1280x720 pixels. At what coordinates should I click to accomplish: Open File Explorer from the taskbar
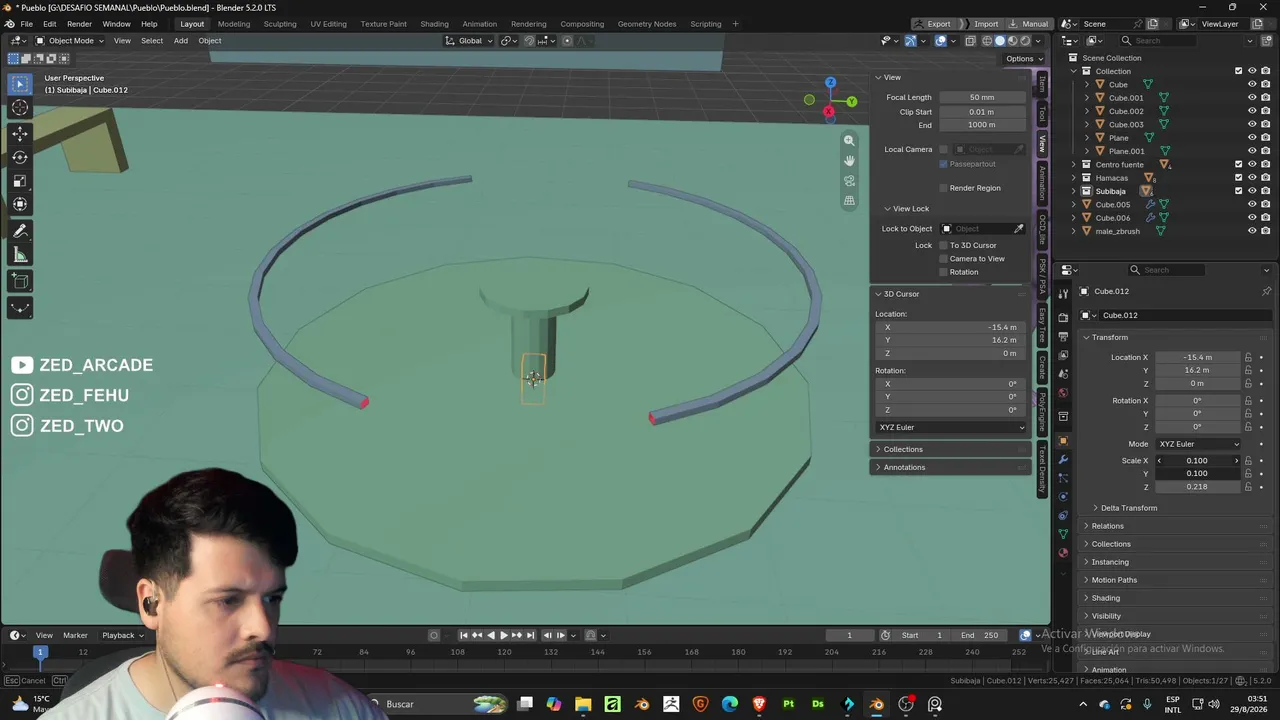[x=583, y=704]
